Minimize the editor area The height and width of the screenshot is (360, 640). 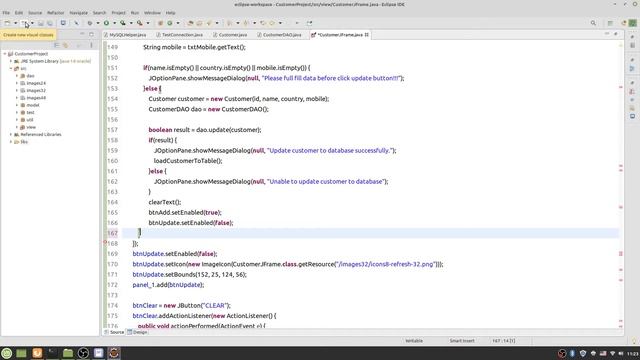coord(607,34)
